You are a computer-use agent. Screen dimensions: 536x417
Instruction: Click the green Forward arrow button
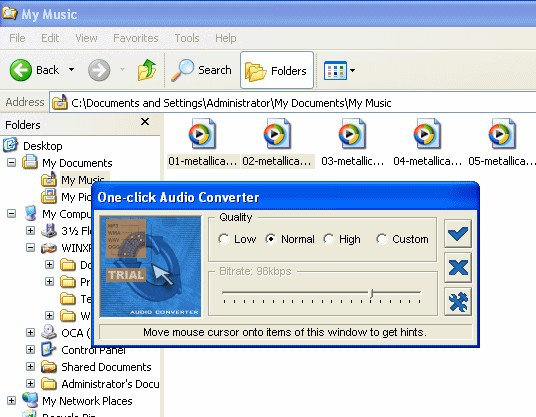99,70
